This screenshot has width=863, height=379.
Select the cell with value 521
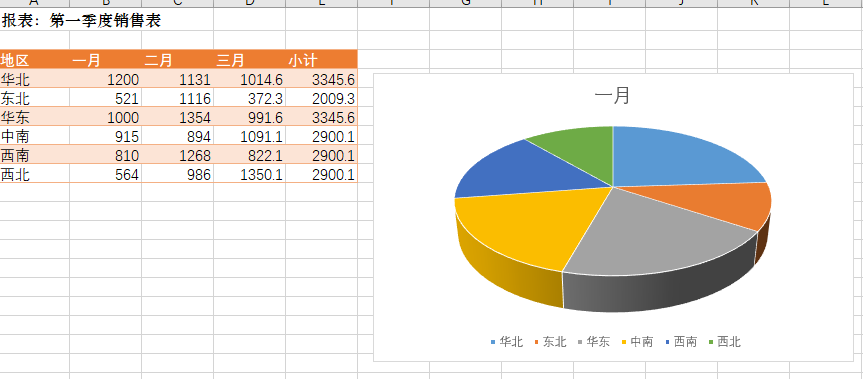[x=106, y=98]
